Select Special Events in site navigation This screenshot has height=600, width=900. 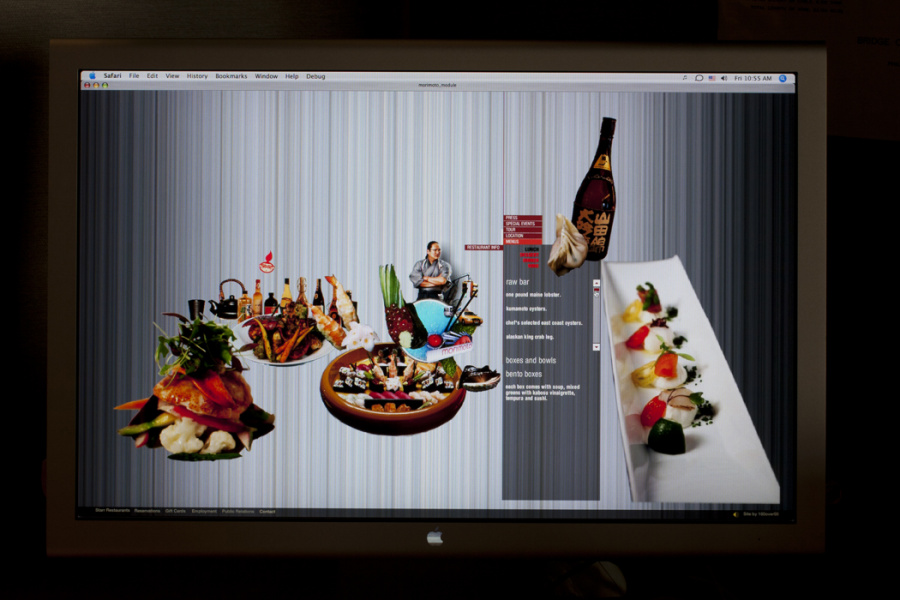point(521,223)
